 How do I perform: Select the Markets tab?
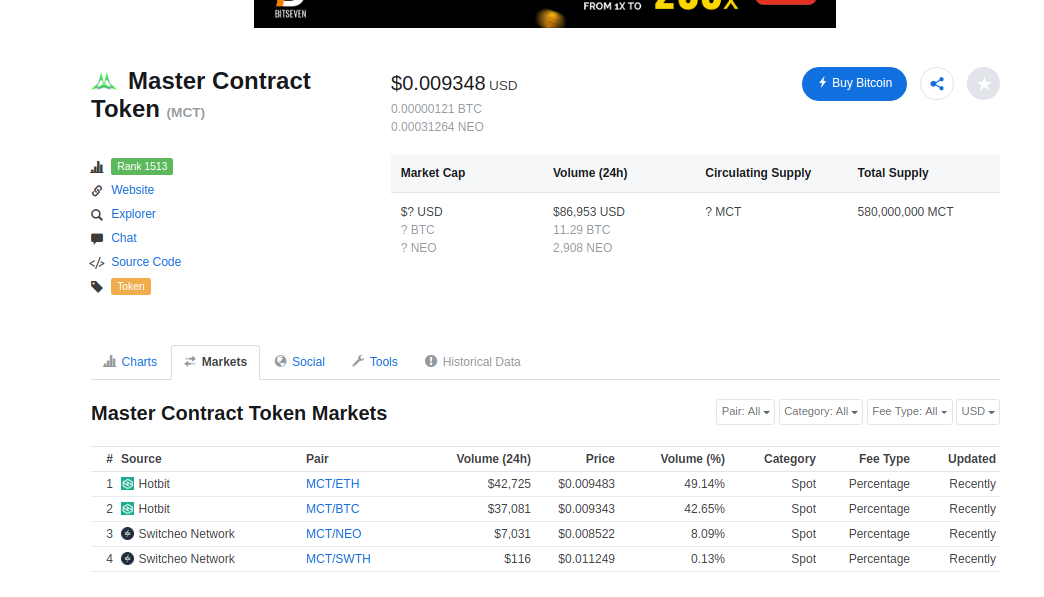click(x=215, y=362)
